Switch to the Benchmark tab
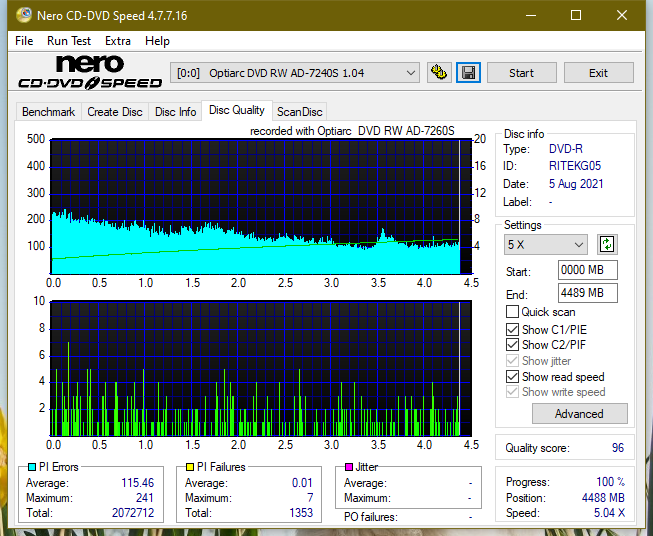Screen dimensions: 653x536 click(x=49, y=112)
